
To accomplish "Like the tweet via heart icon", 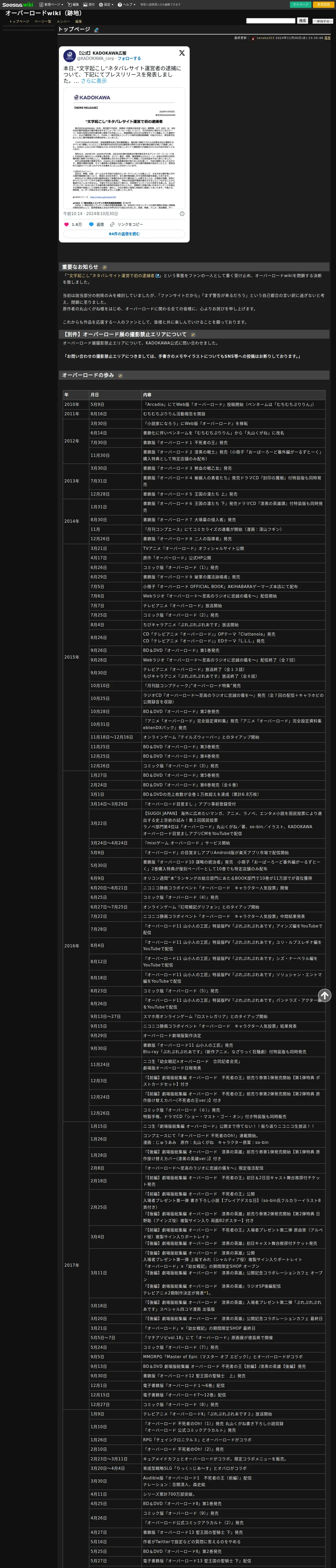I will (x=66, y=224).
